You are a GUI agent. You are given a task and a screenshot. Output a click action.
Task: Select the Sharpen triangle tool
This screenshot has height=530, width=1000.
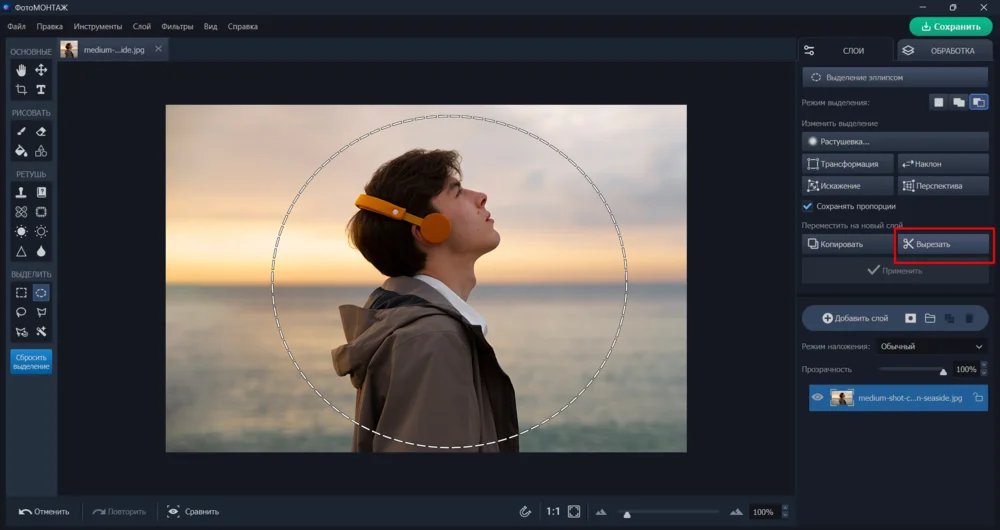tap(21, 251)
